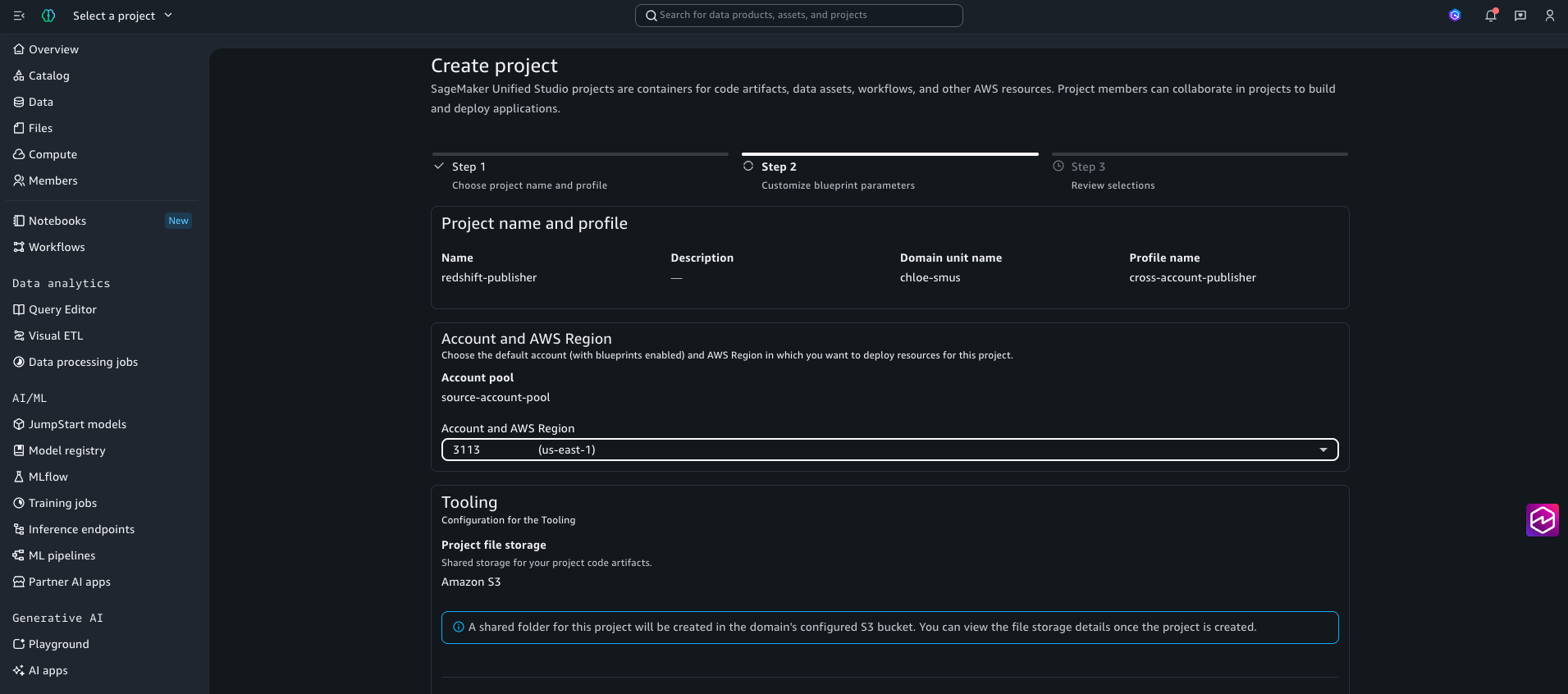This screenshot has width=1568, height=694.
Task: Open the Amazon Q assistant icon in header
Action: pyautogui.click(x=1455, y=16)
